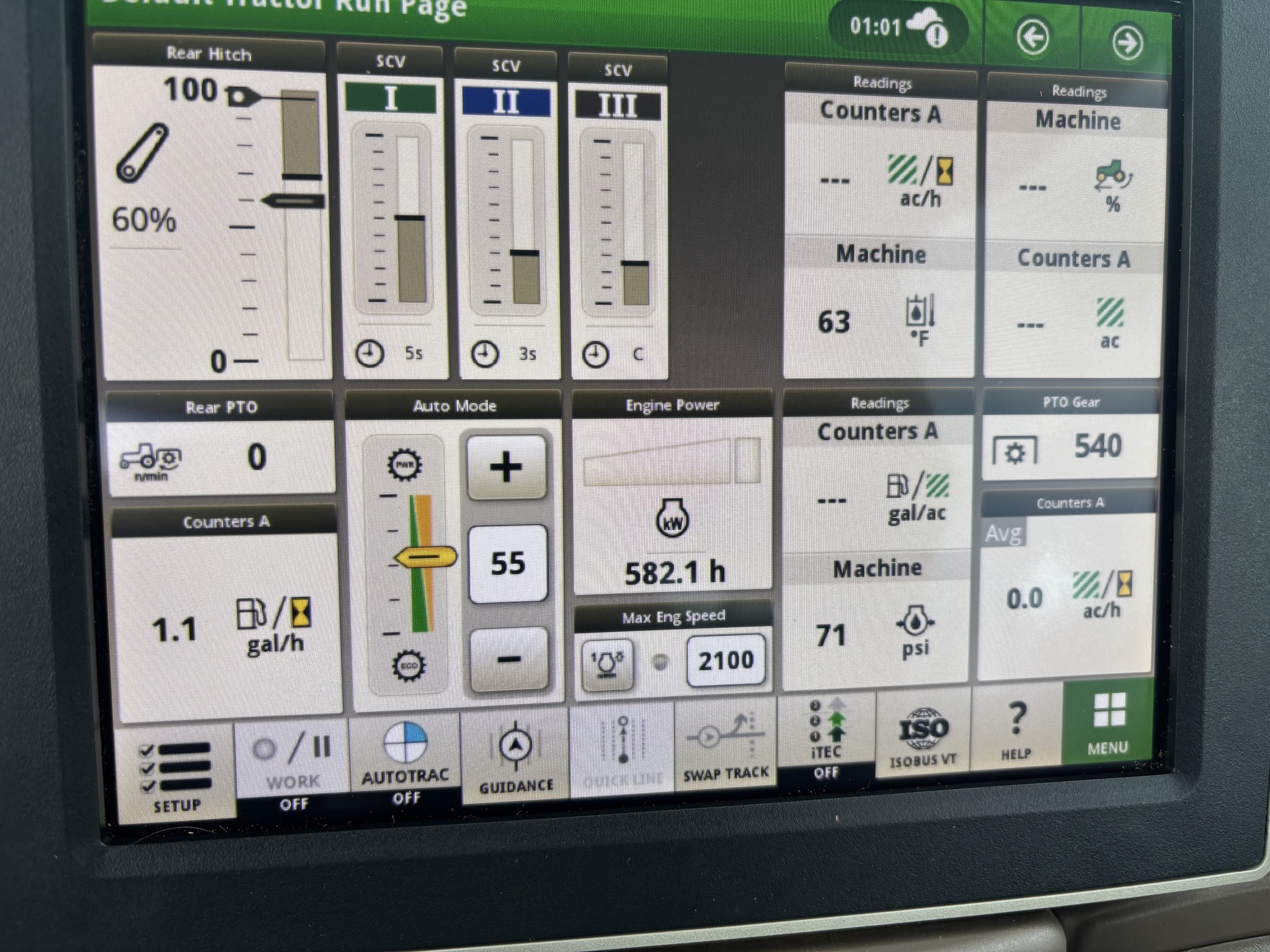Tap the SCV I timer clock icon
1270x952 pixels.
coord(370,354)
